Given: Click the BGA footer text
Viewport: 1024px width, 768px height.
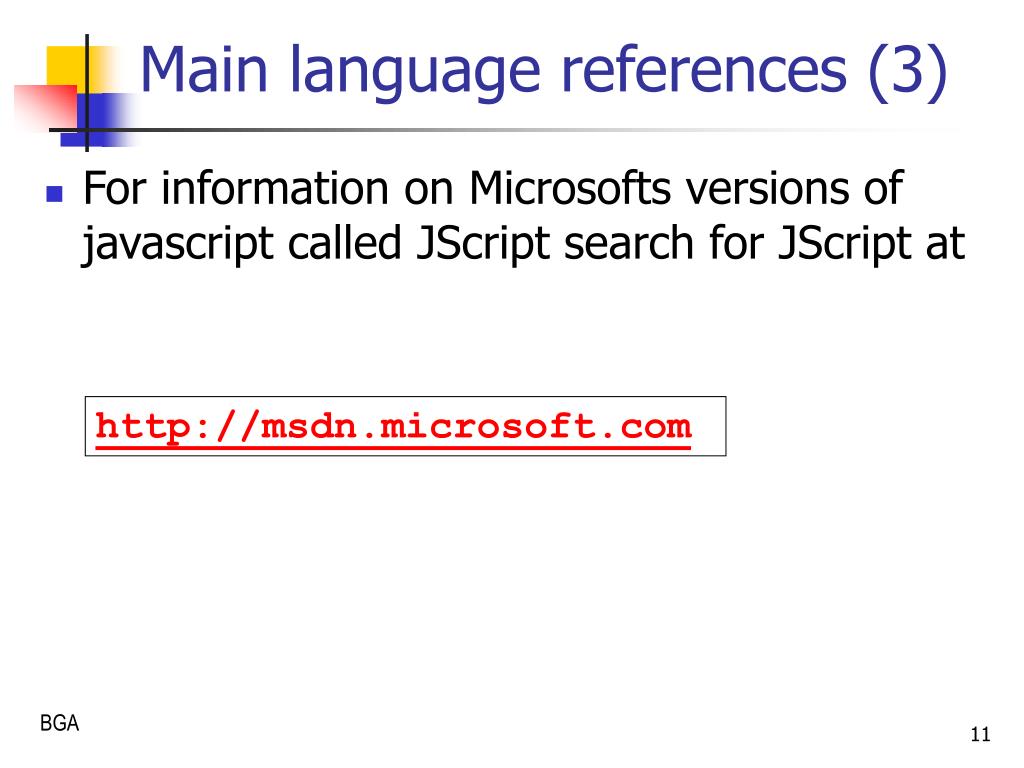Looking at the screenshot, I should click(59, 723).
